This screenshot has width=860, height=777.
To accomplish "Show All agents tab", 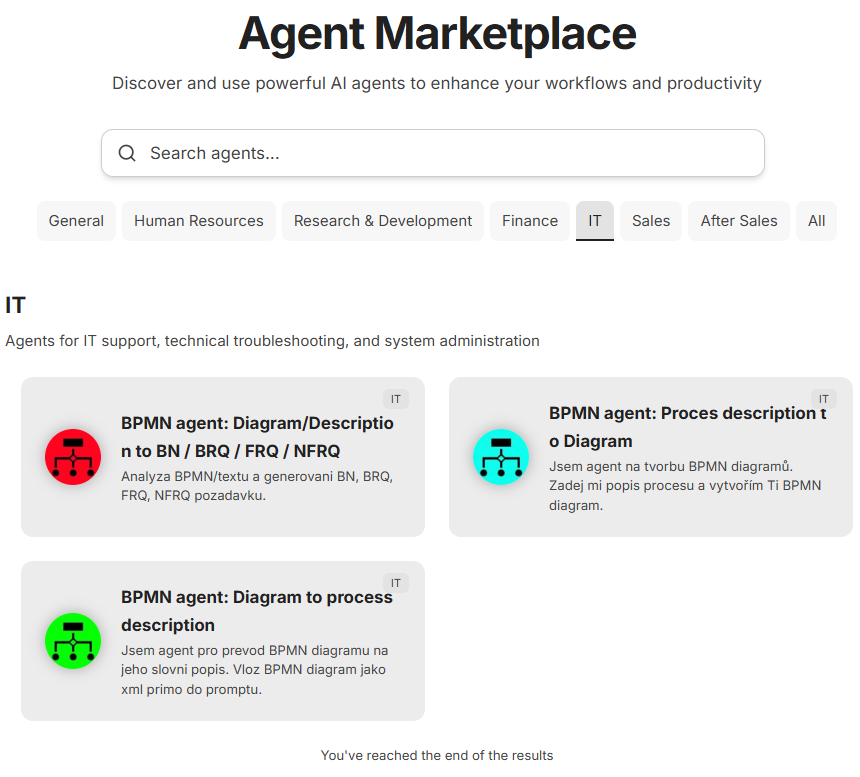I will click(816, 221).
